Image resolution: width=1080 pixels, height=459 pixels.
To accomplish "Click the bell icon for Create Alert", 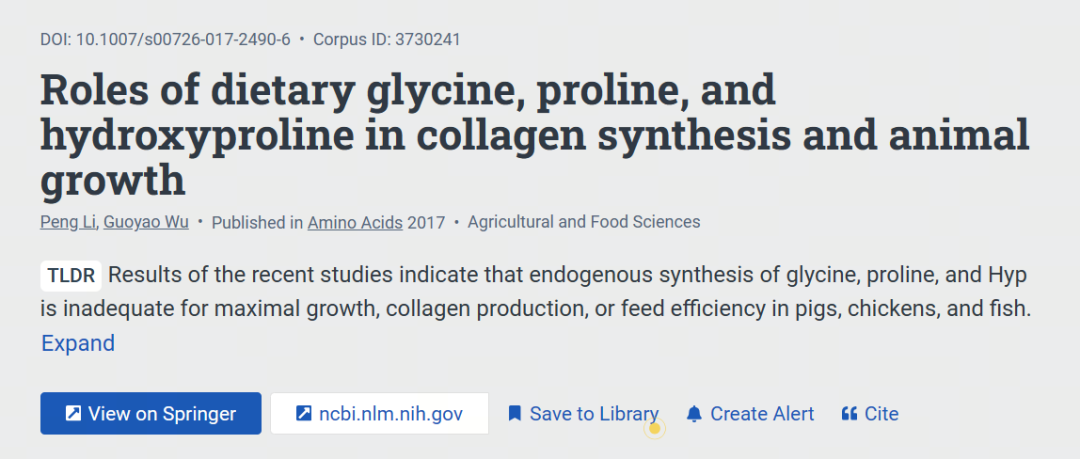I will tap(694, 414).
